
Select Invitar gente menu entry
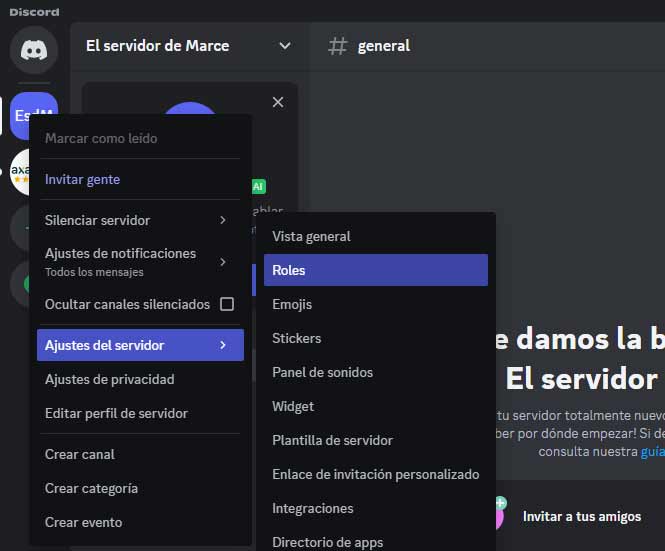[x=140, y=179]
